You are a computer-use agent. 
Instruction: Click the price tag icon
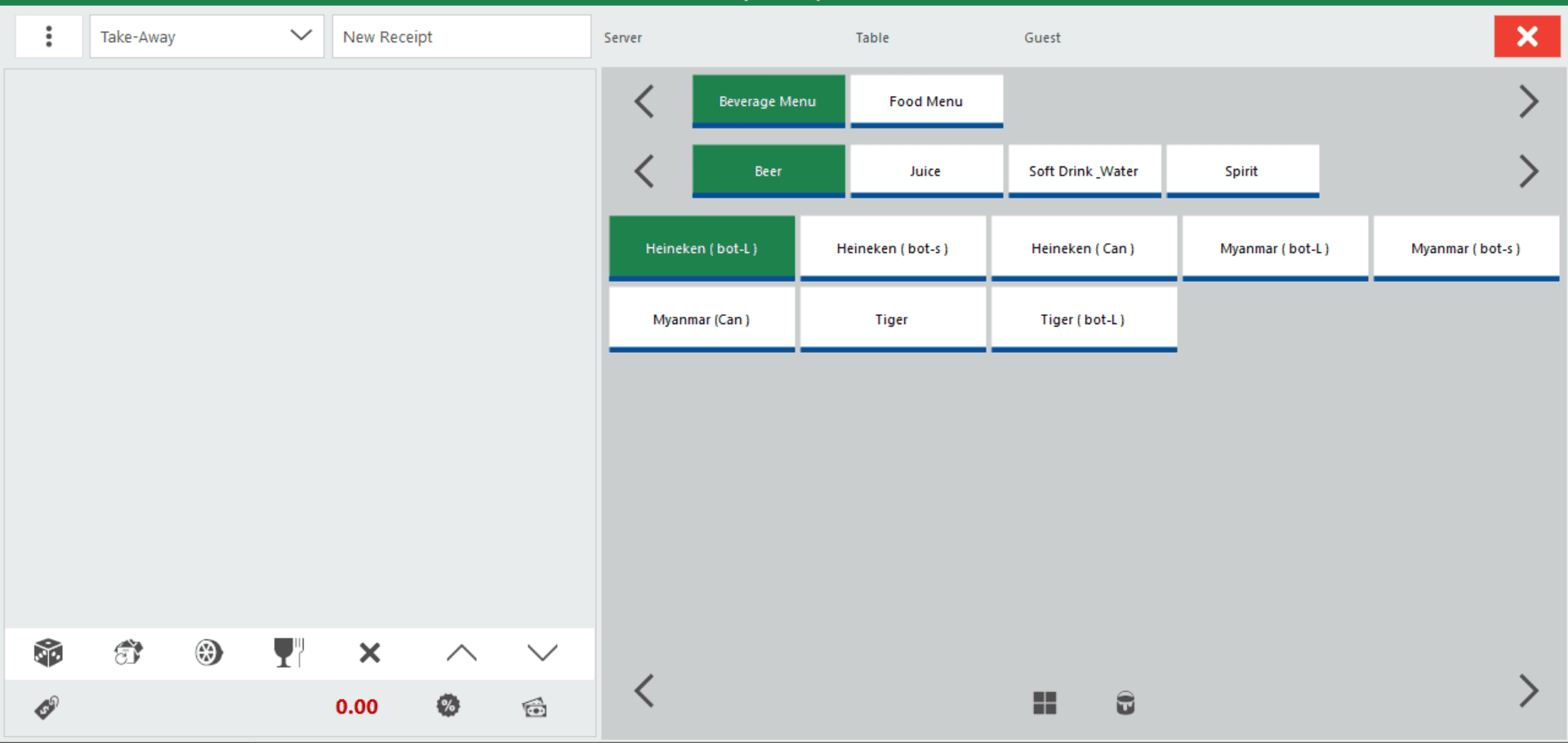coord(47,707)
